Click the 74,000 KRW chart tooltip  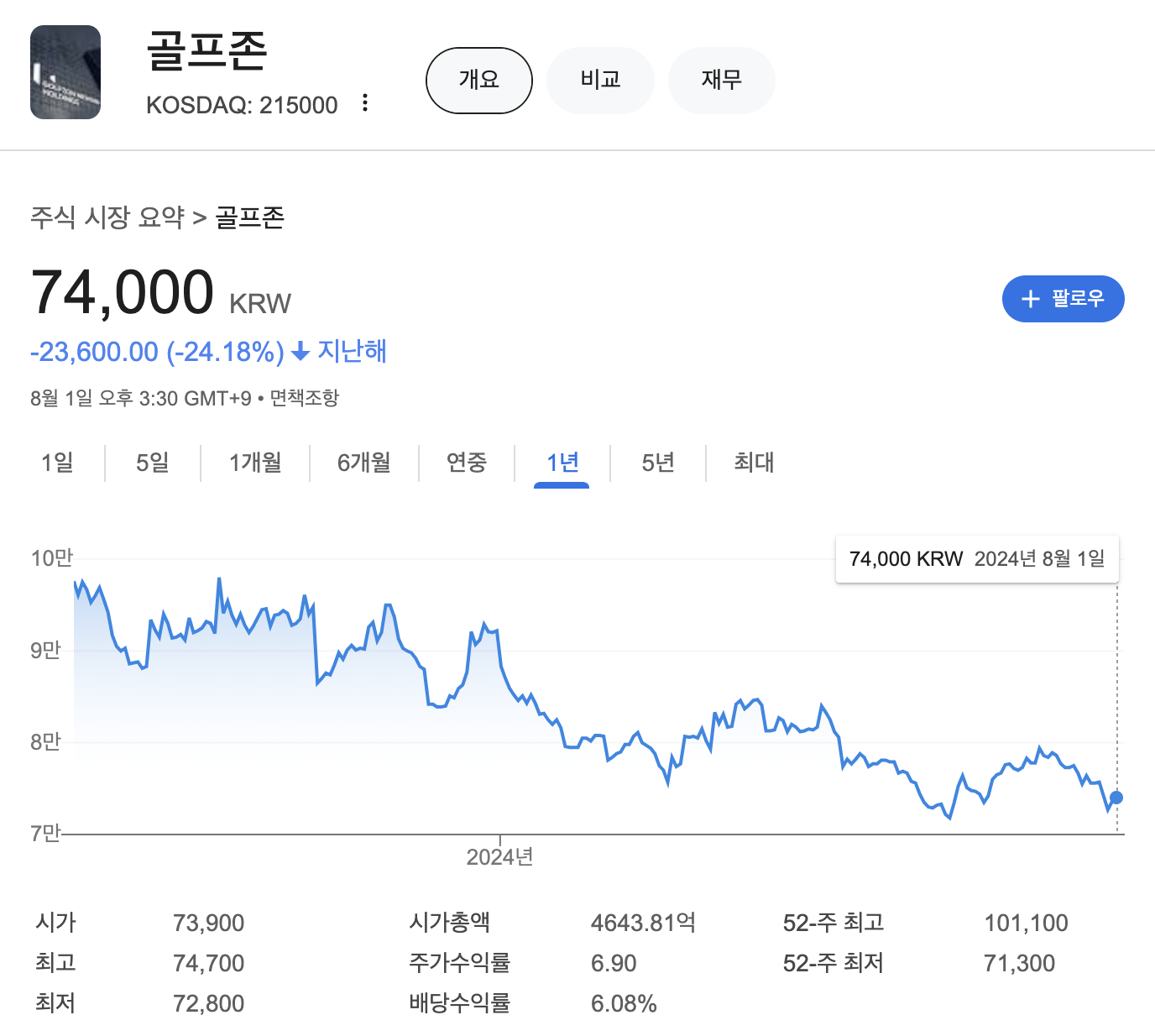click(977, 559)
